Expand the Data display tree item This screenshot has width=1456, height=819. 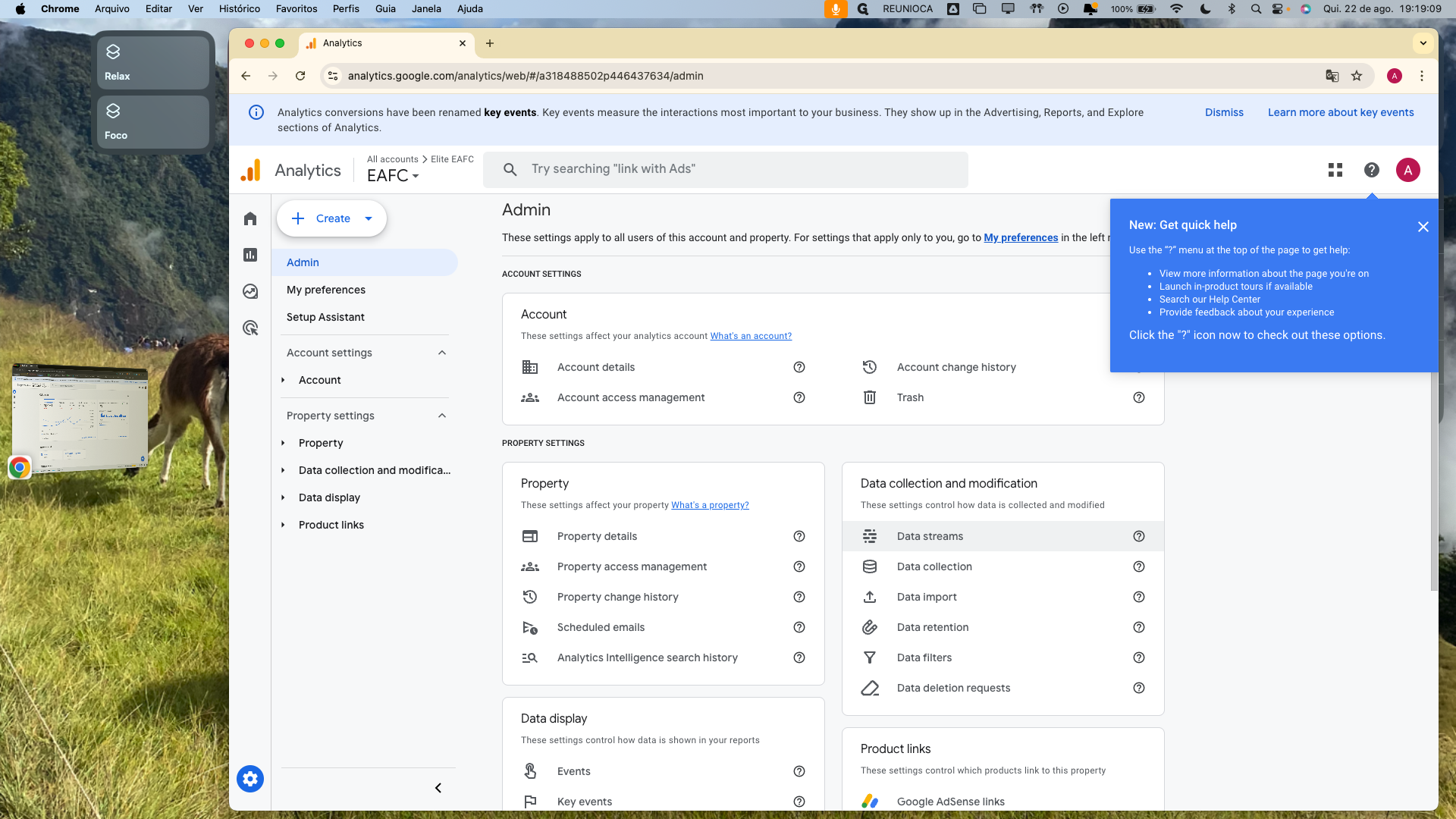[x=283, y=497]
